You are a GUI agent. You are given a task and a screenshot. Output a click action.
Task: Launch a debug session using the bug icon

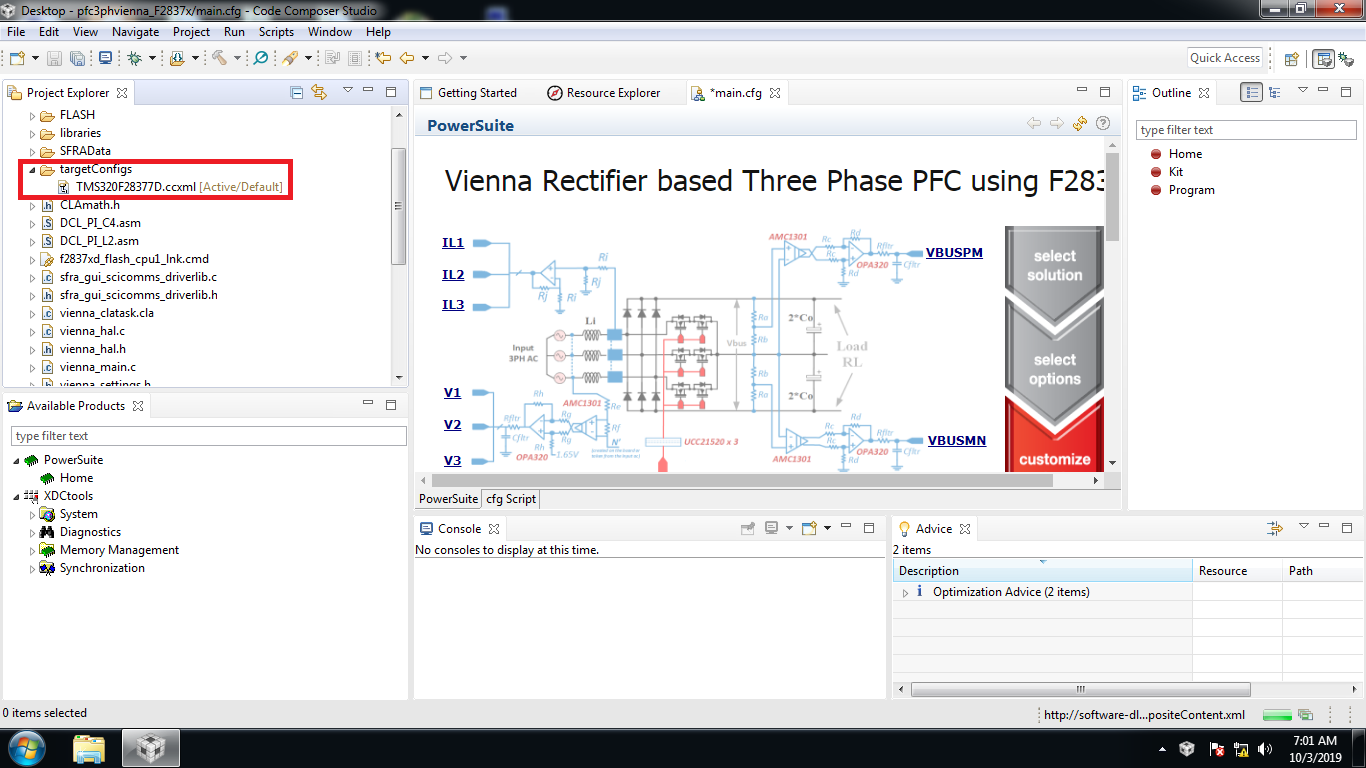pos(134,58)
